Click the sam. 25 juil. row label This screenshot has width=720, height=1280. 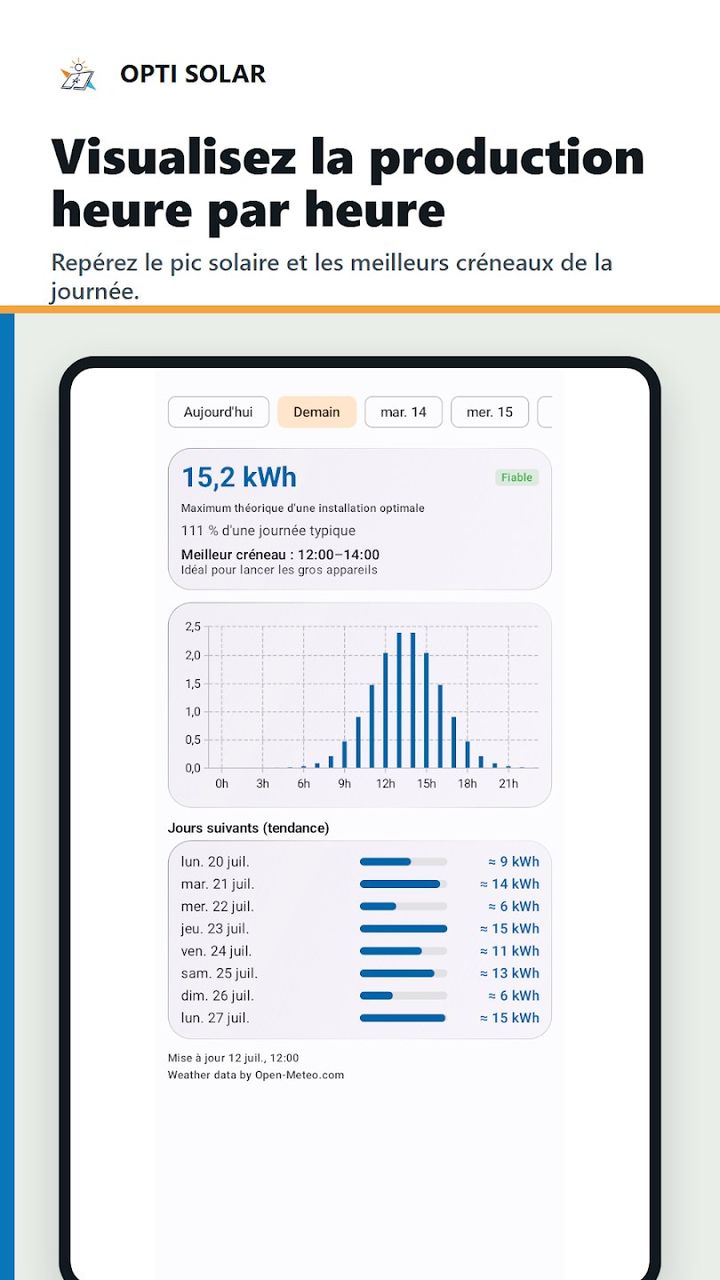pos(220,973)
